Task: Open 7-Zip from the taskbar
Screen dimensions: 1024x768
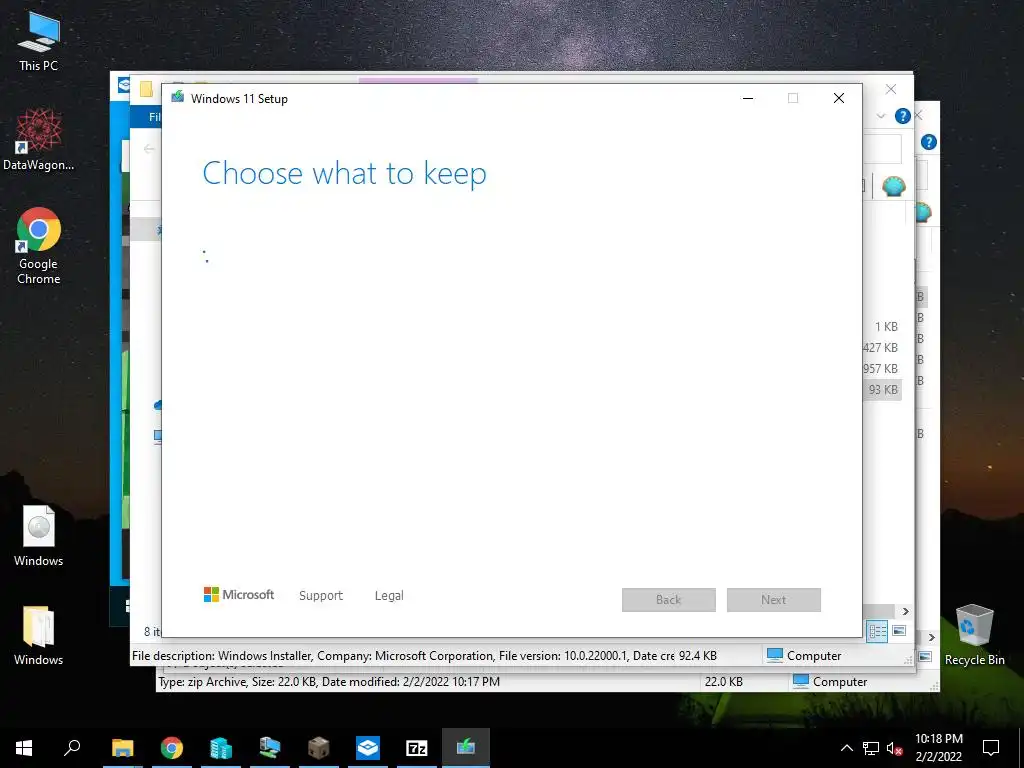Action: 417,747
